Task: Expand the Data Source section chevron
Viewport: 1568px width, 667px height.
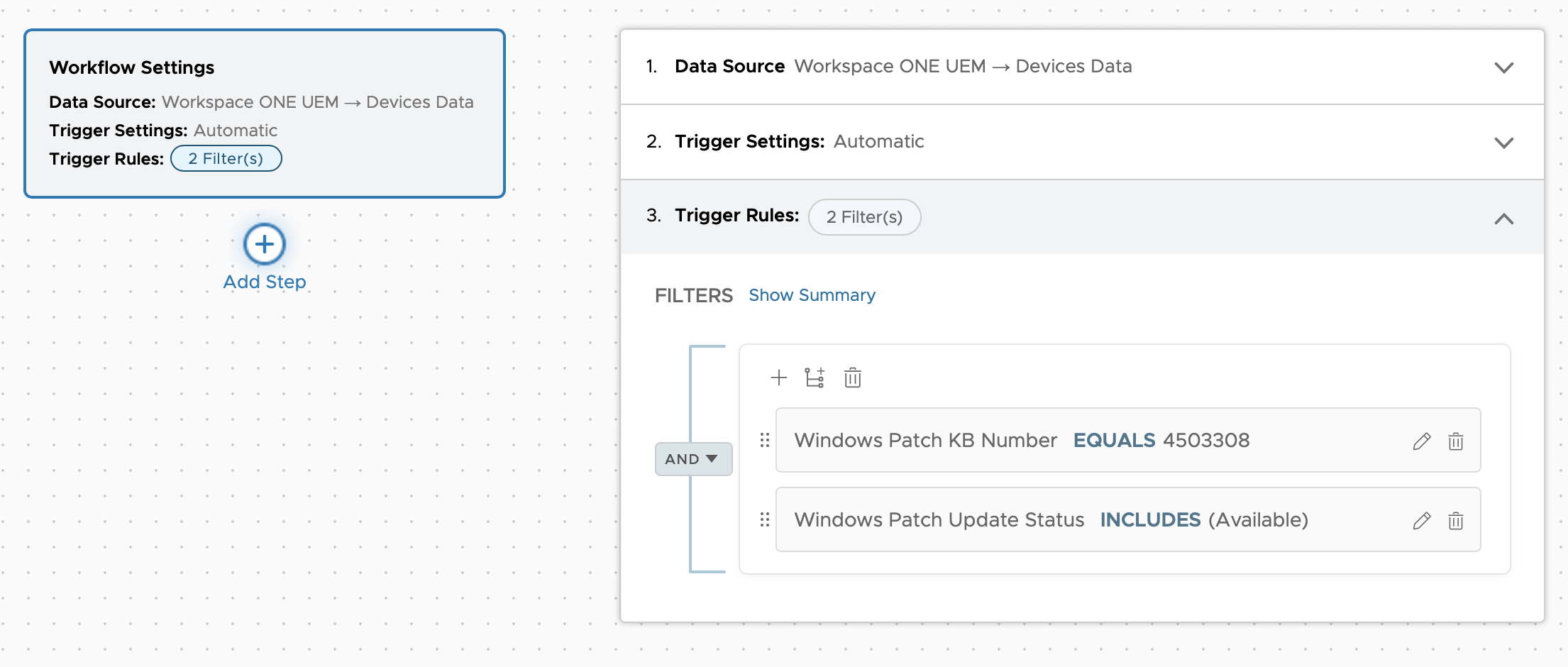Action: [x=1503, y=67]
